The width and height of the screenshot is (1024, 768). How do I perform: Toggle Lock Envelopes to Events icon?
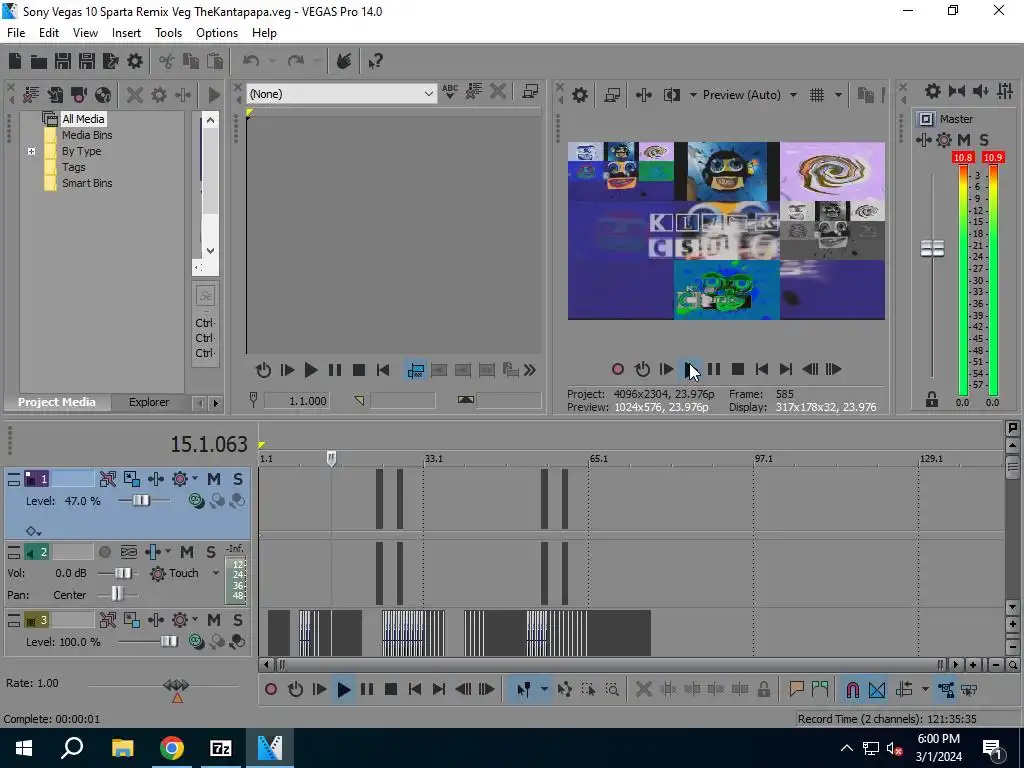(946, 690)
